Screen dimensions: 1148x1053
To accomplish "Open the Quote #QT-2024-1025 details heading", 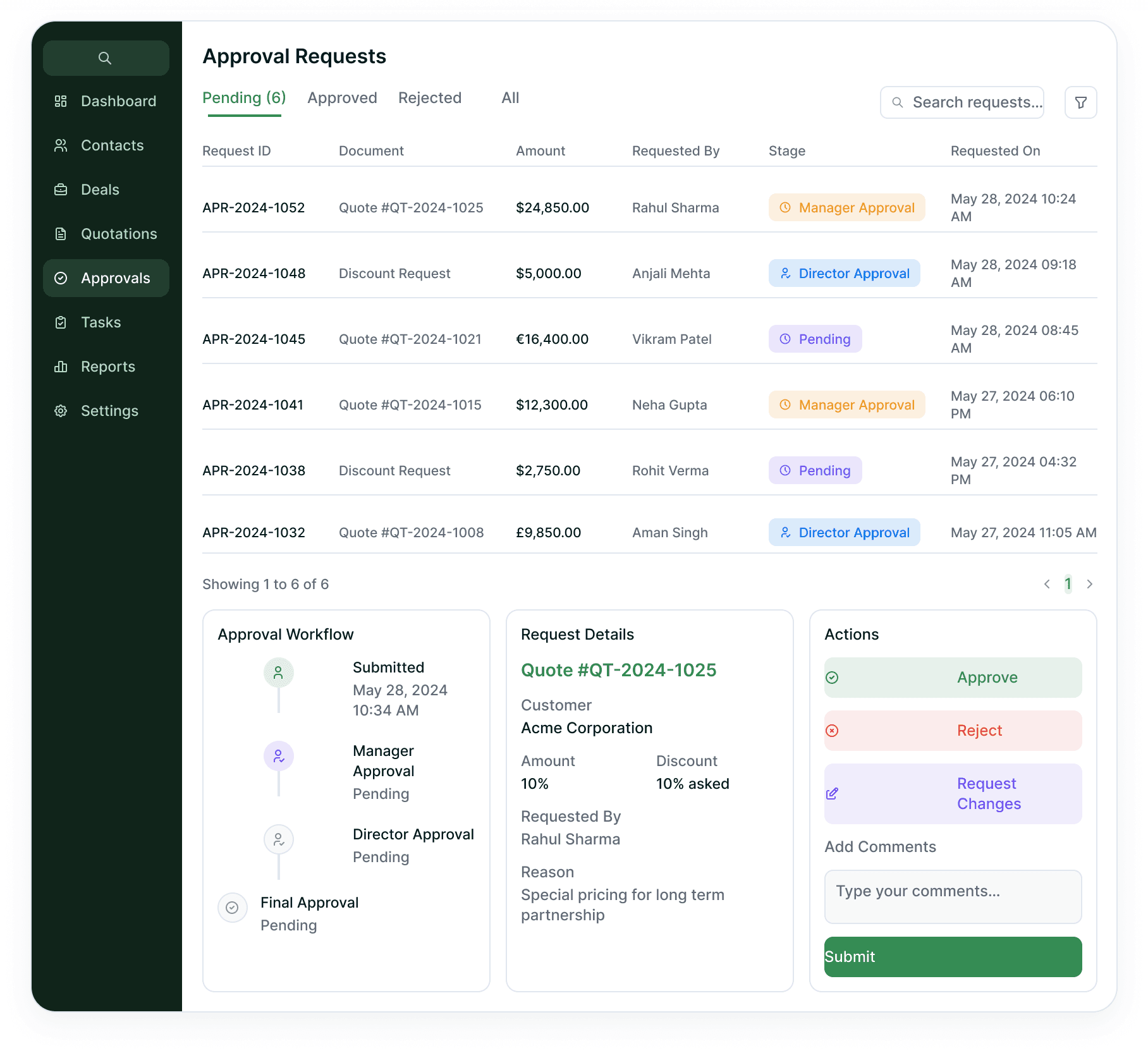I will pos(618,670).
